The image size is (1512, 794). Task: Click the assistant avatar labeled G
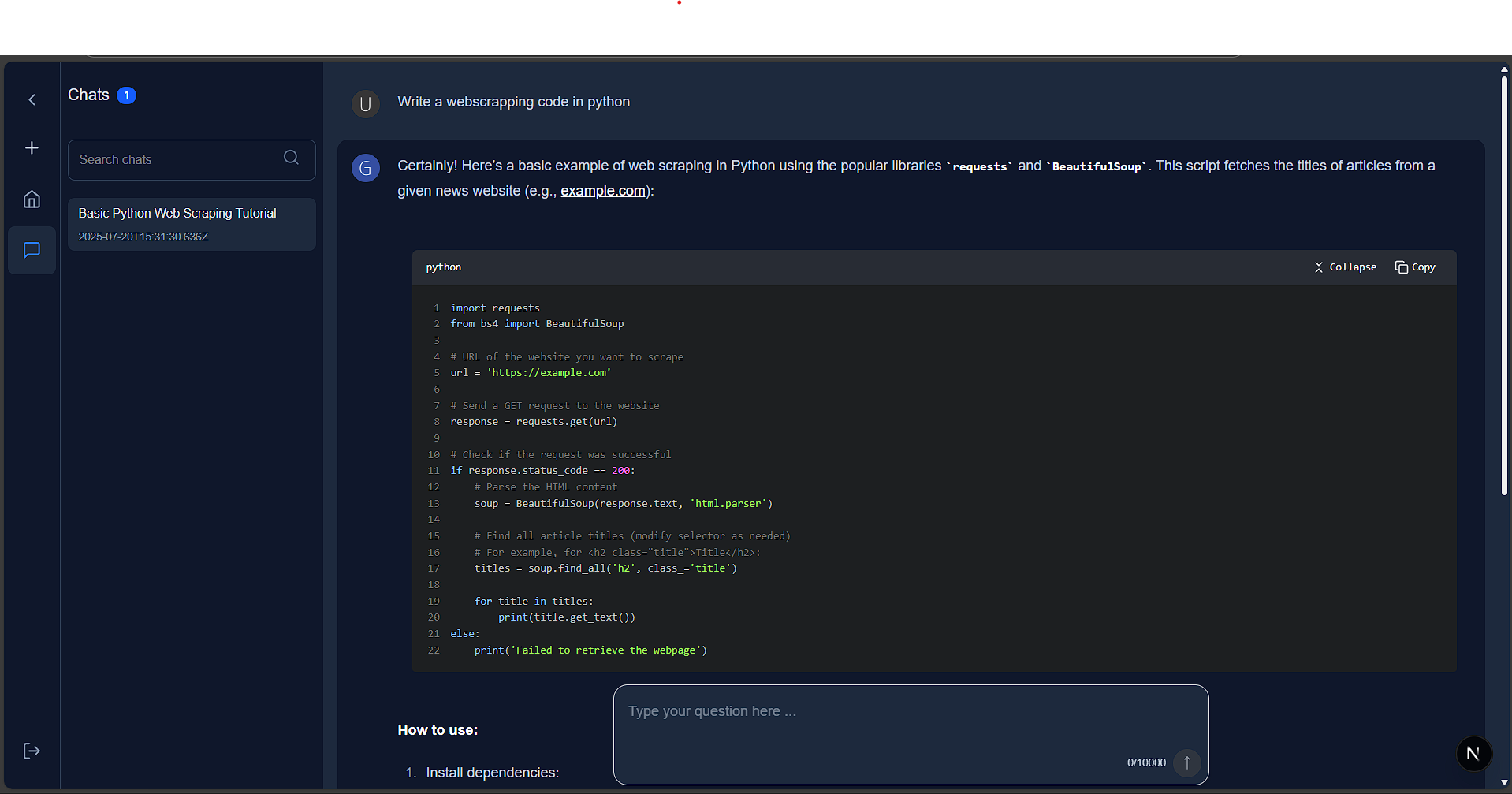pos(366,168)
